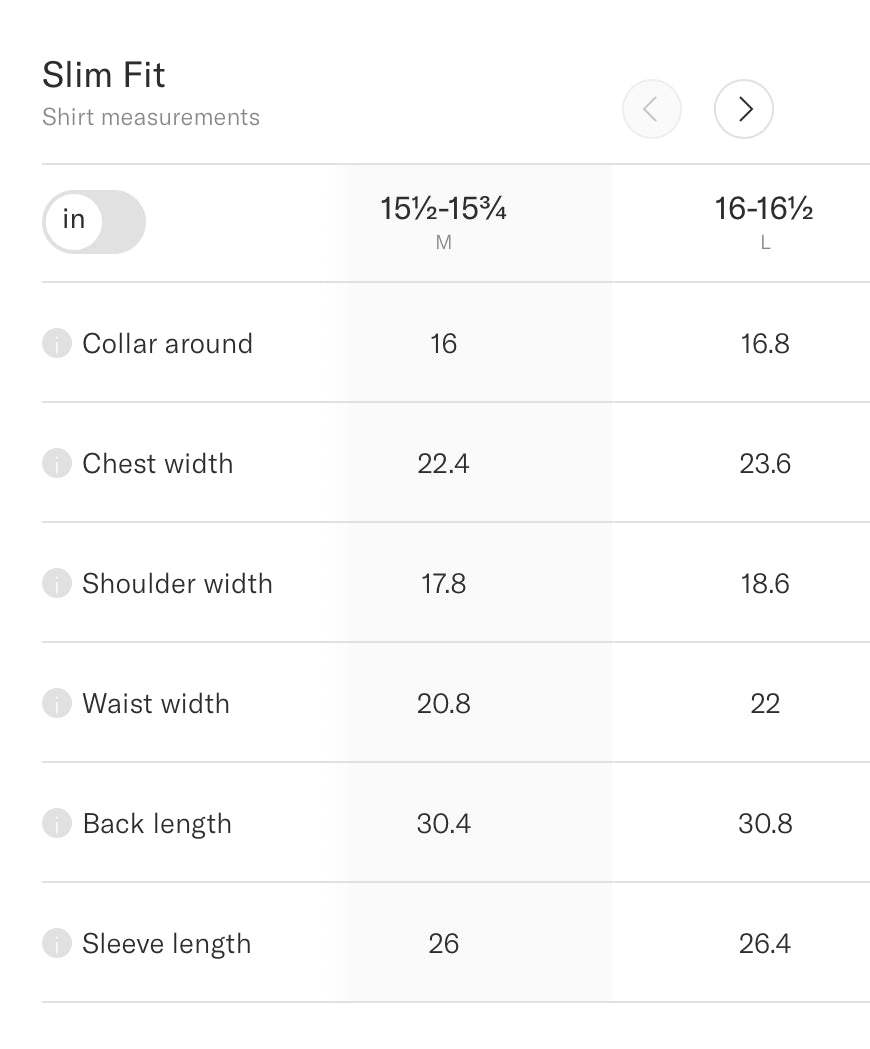Viewport: 870px width, 1049px height.
Task: Click the Waist width label
Action: [156, 704]
